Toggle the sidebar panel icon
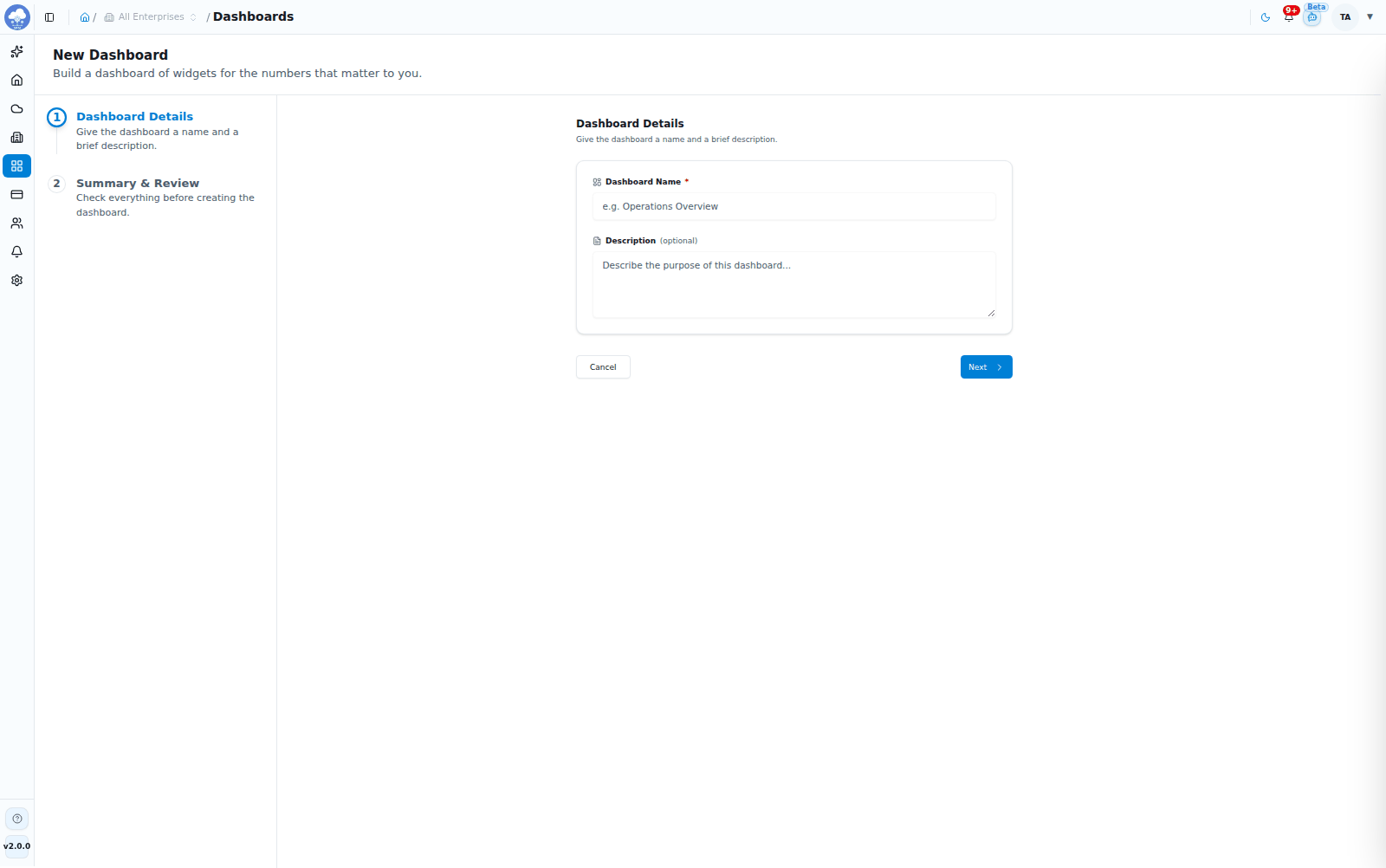 (x=49, y=17)
